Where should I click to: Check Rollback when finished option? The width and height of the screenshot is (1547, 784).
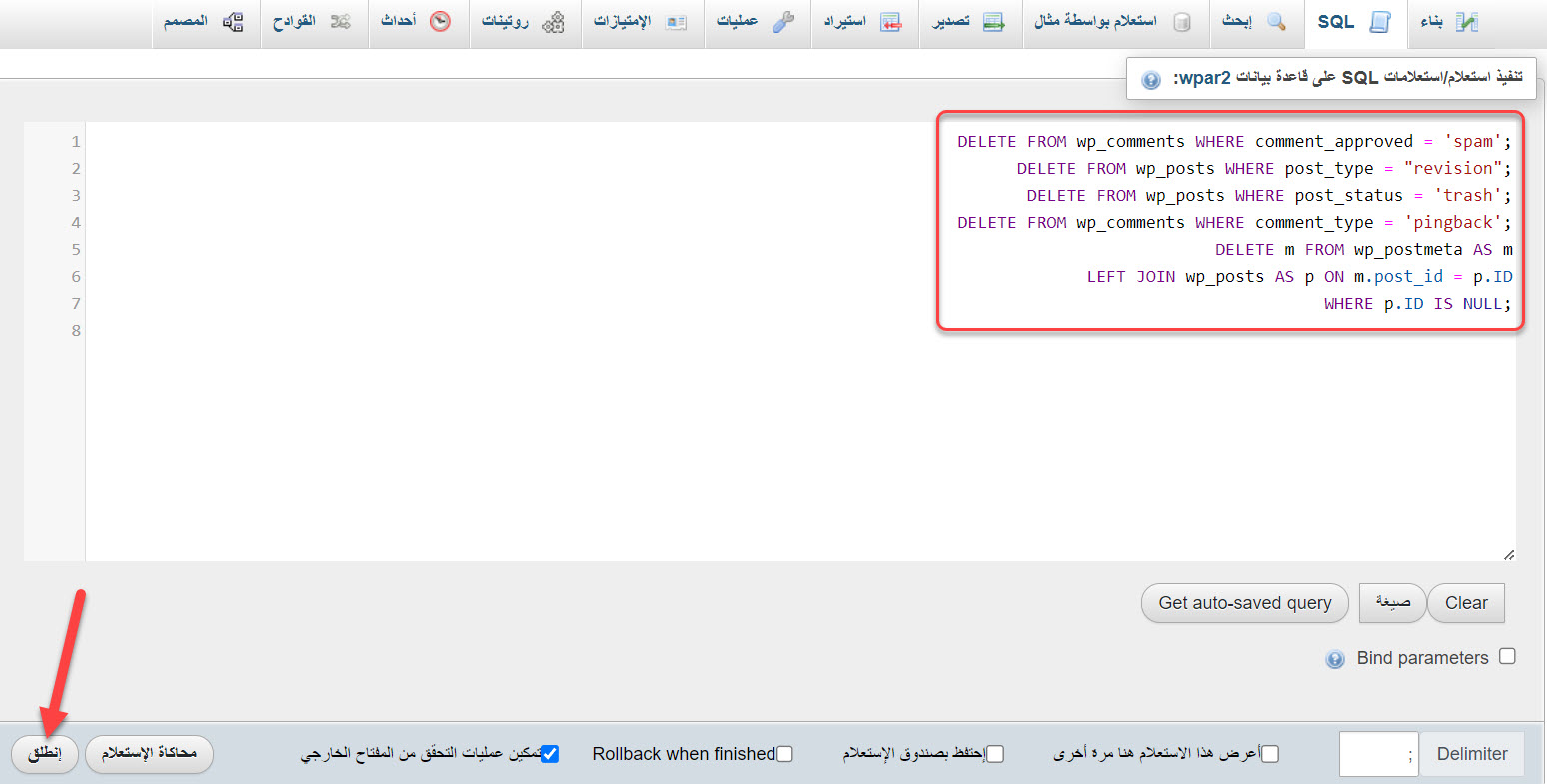(x=785, y=754)
